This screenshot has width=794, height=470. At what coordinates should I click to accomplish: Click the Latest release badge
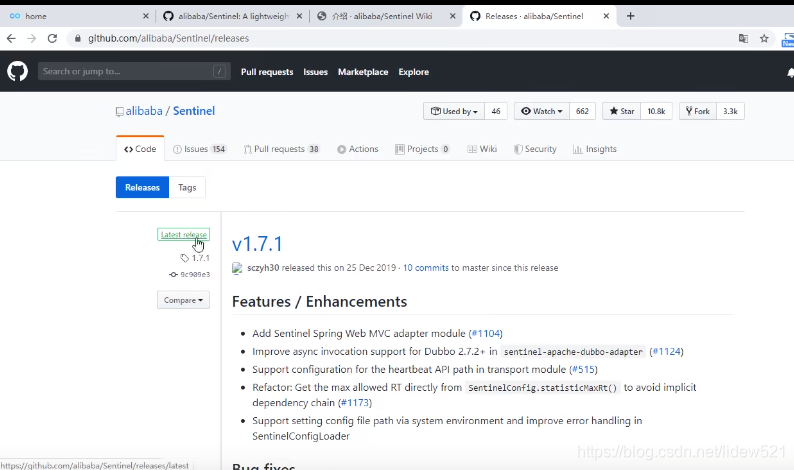coord(183,234)
